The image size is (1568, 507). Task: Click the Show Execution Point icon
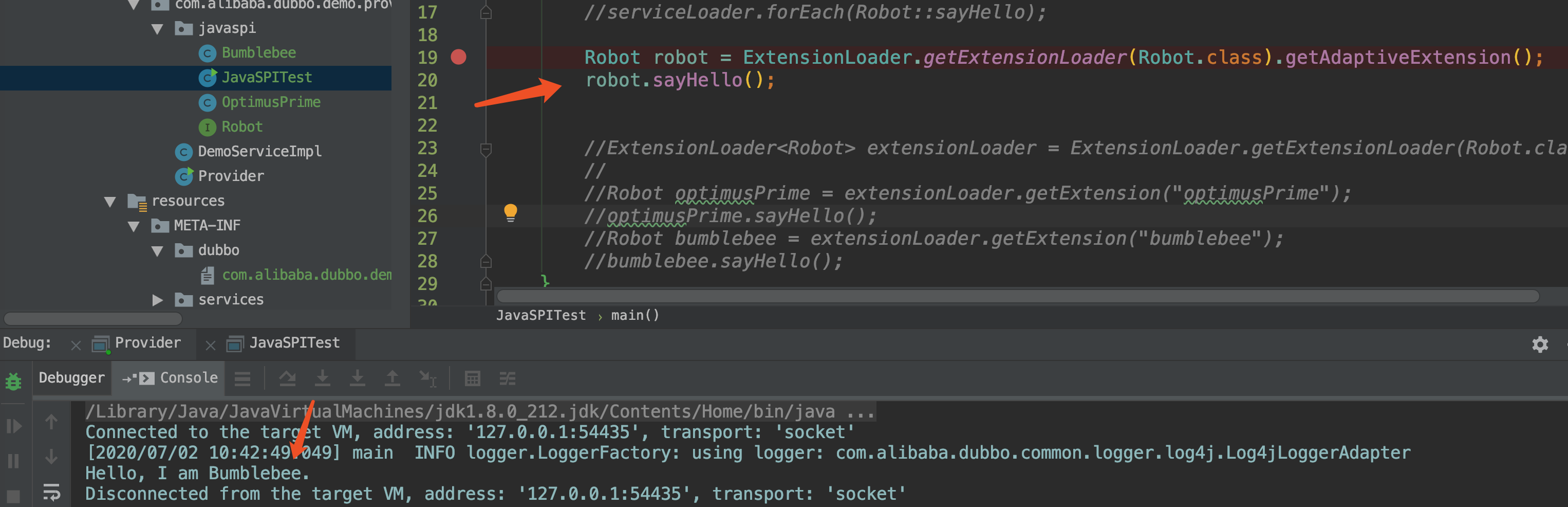[x=243, y=379]
